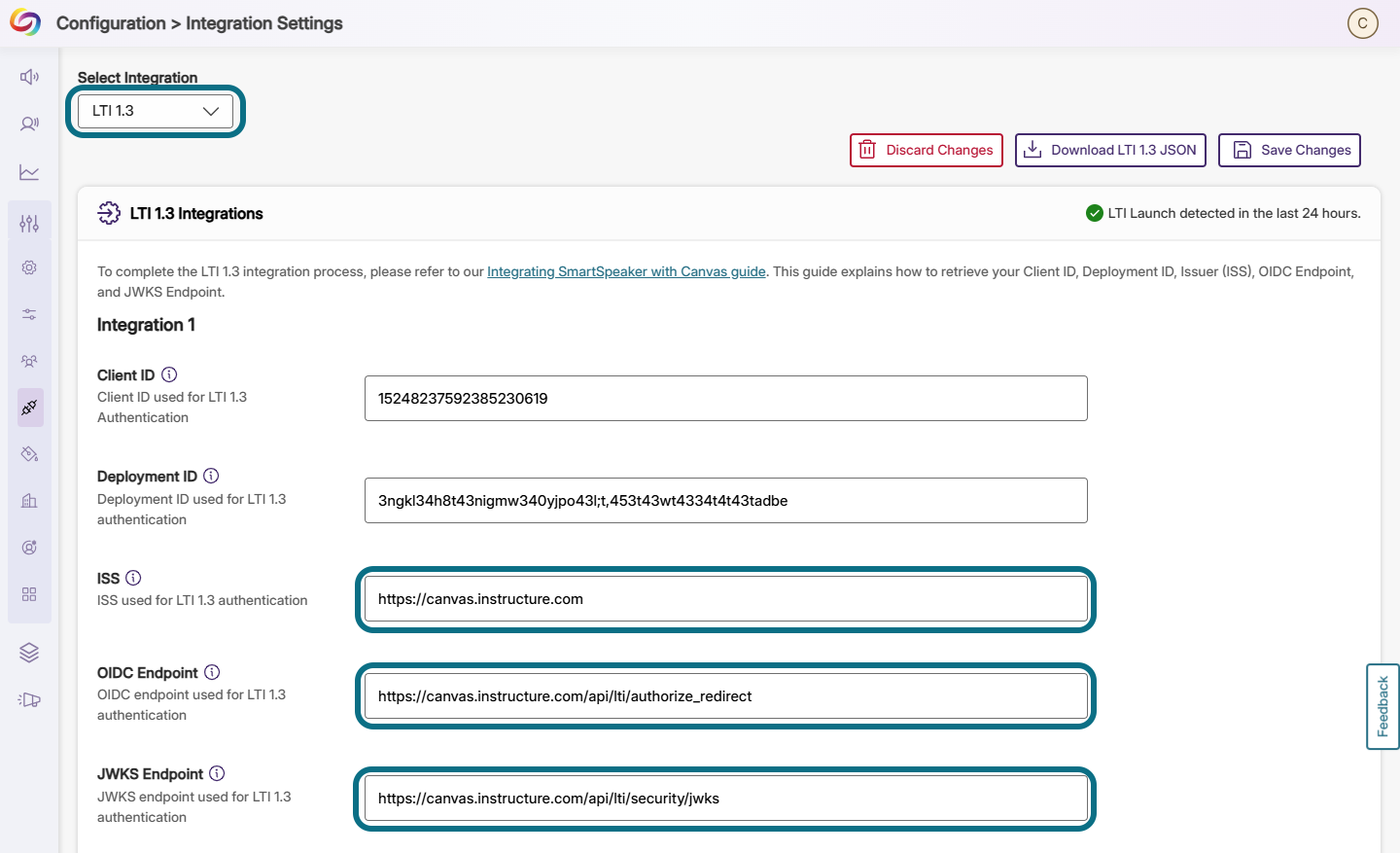The image size is (1400, 853).
Task: Open the user account circle sidebar icon
Action: pyautogui.click(x=29, y=548)
